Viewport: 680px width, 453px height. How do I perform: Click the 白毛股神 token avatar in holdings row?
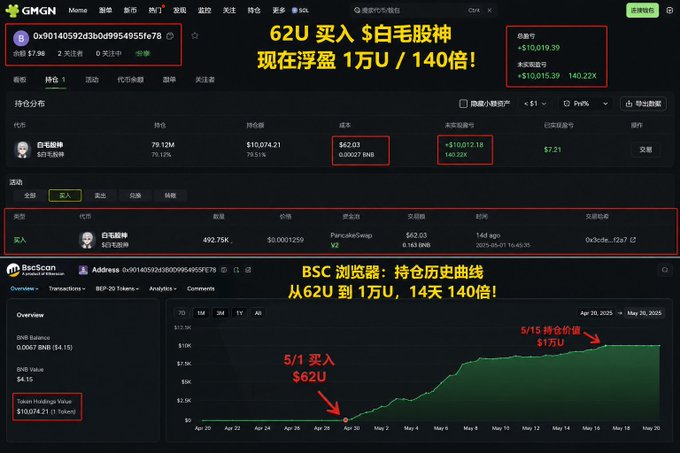point(23,150)
